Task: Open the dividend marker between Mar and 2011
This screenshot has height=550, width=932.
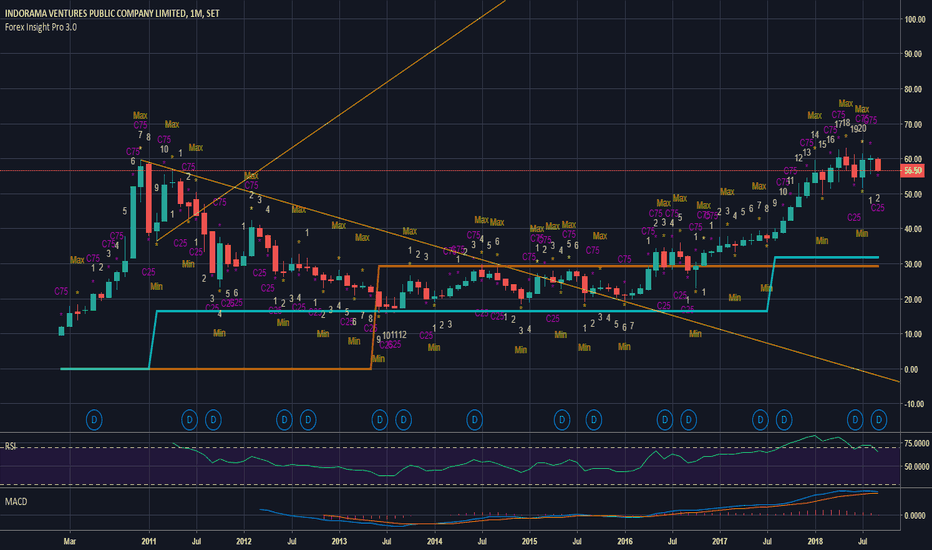Action: point(94,420)
